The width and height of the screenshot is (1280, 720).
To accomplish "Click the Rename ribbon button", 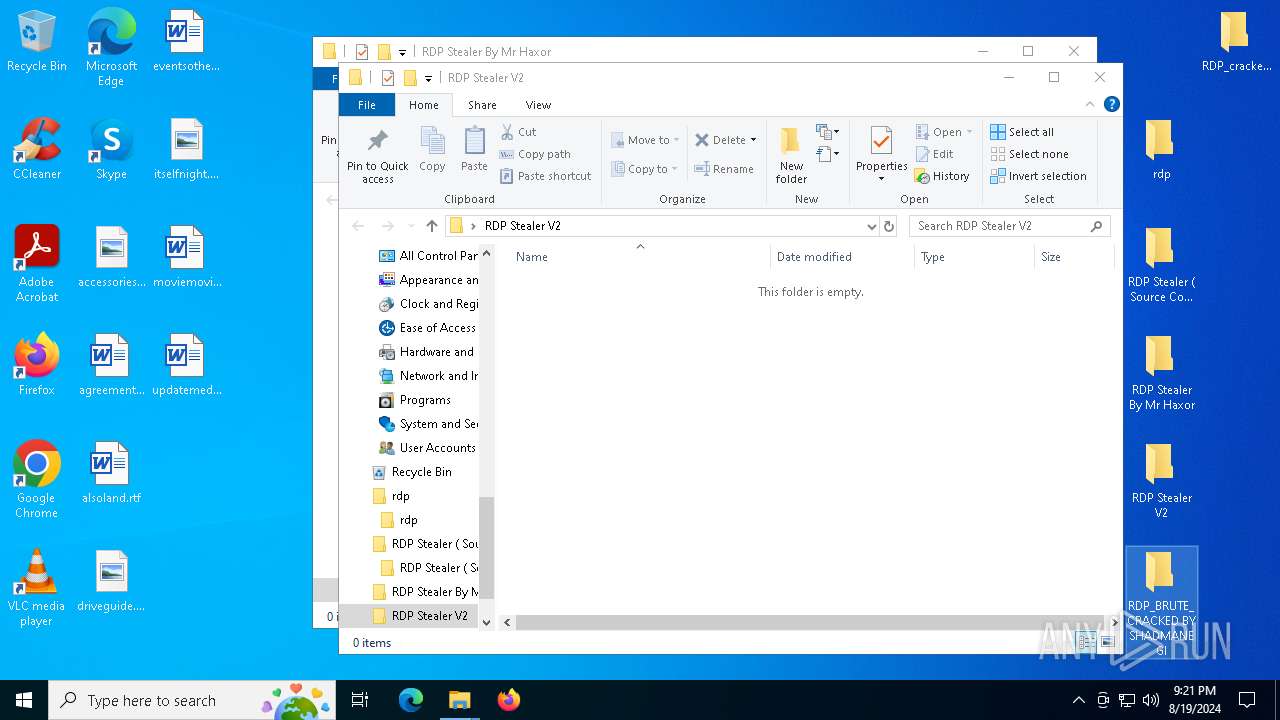I will tap(725, 169).
